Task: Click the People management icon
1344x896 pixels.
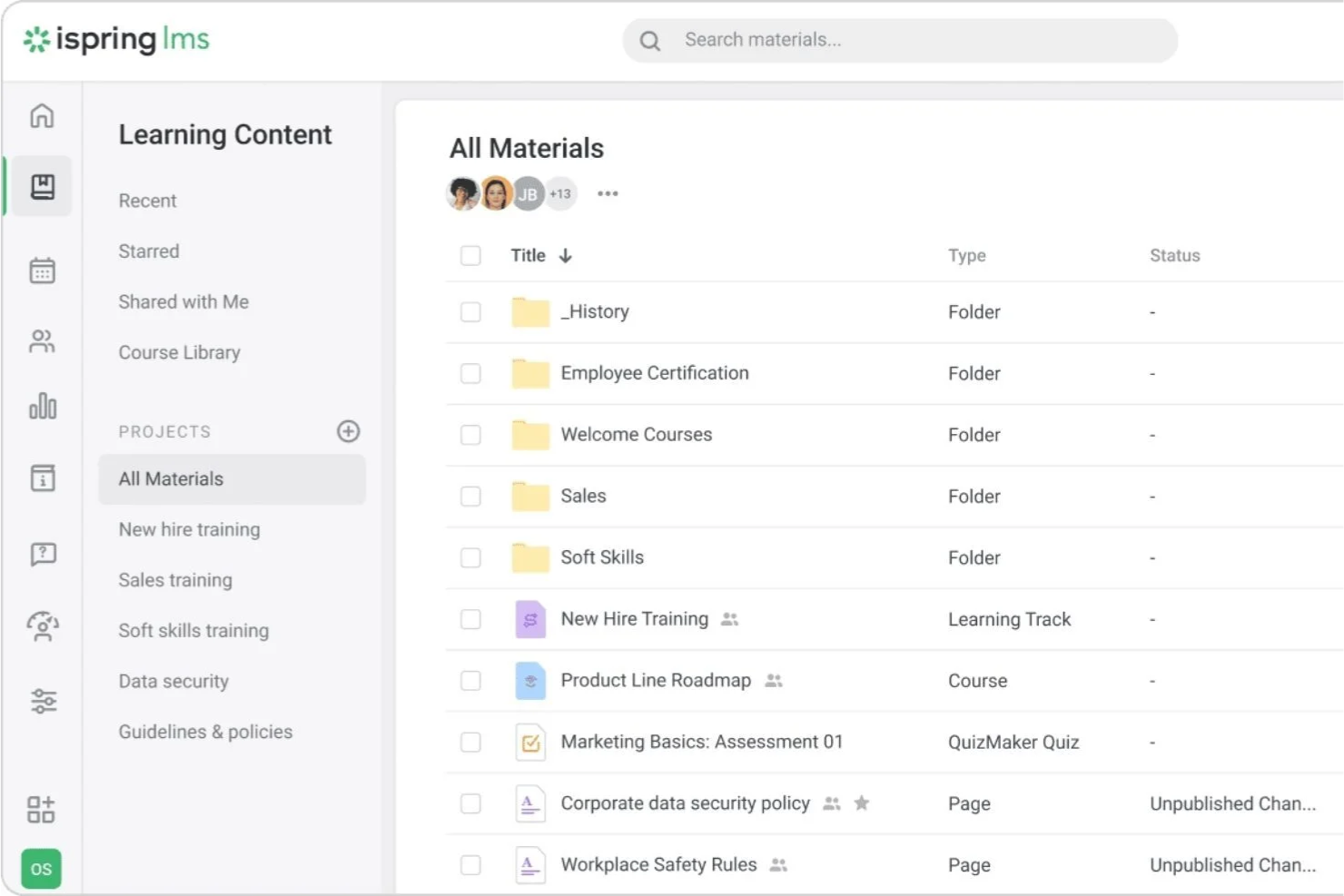Action: (42, 341)
